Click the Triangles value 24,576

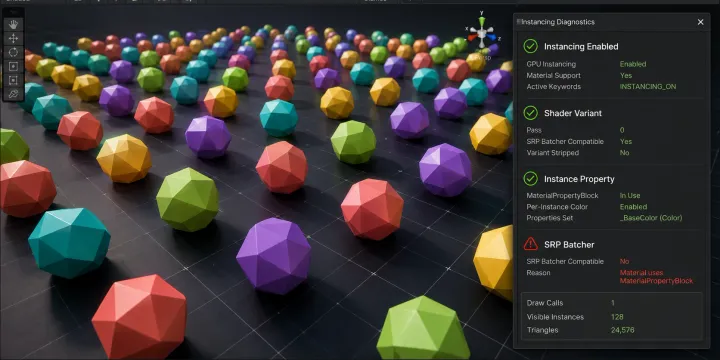point(622,330)
